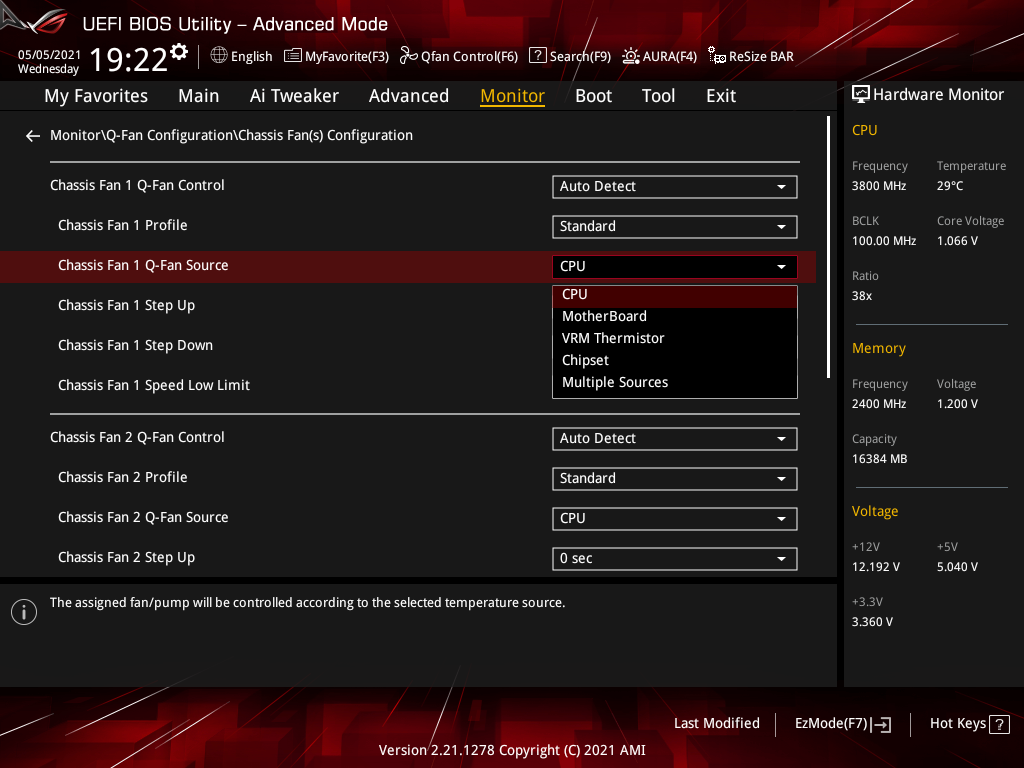Screen dimensions: 1024x768
Task: Click English language label
Action: (251, 56)
